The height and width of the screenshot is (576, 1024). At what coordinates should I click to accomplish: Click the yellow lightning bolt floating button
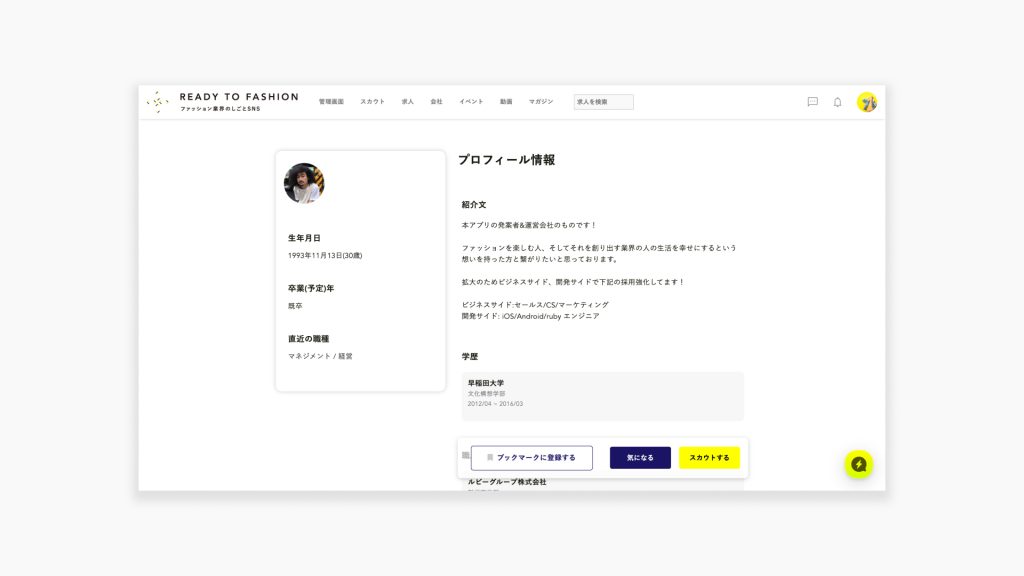[x=858, y=464]
